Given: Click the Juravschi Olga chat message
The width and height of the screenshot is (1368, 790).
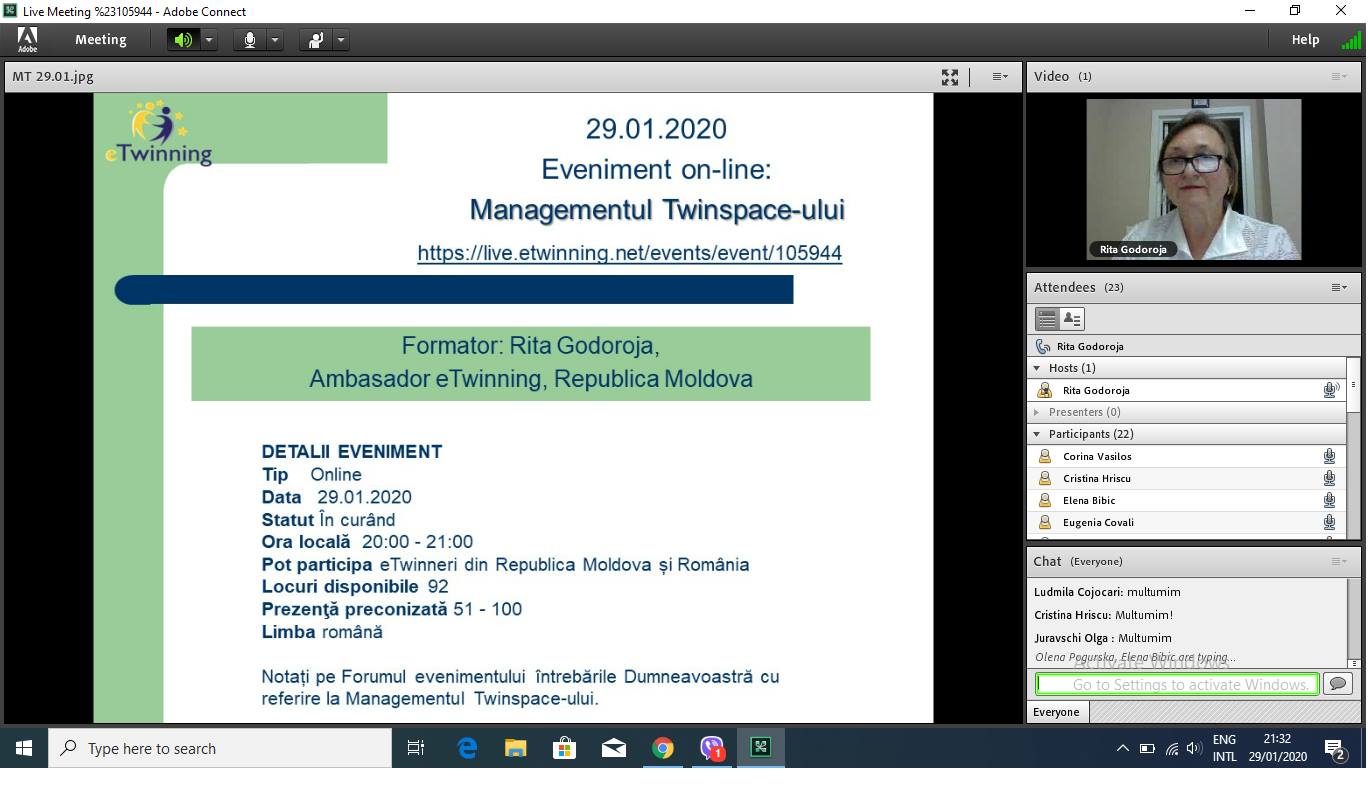Looking at the screenshot, I should click(x=1103, y=638).
